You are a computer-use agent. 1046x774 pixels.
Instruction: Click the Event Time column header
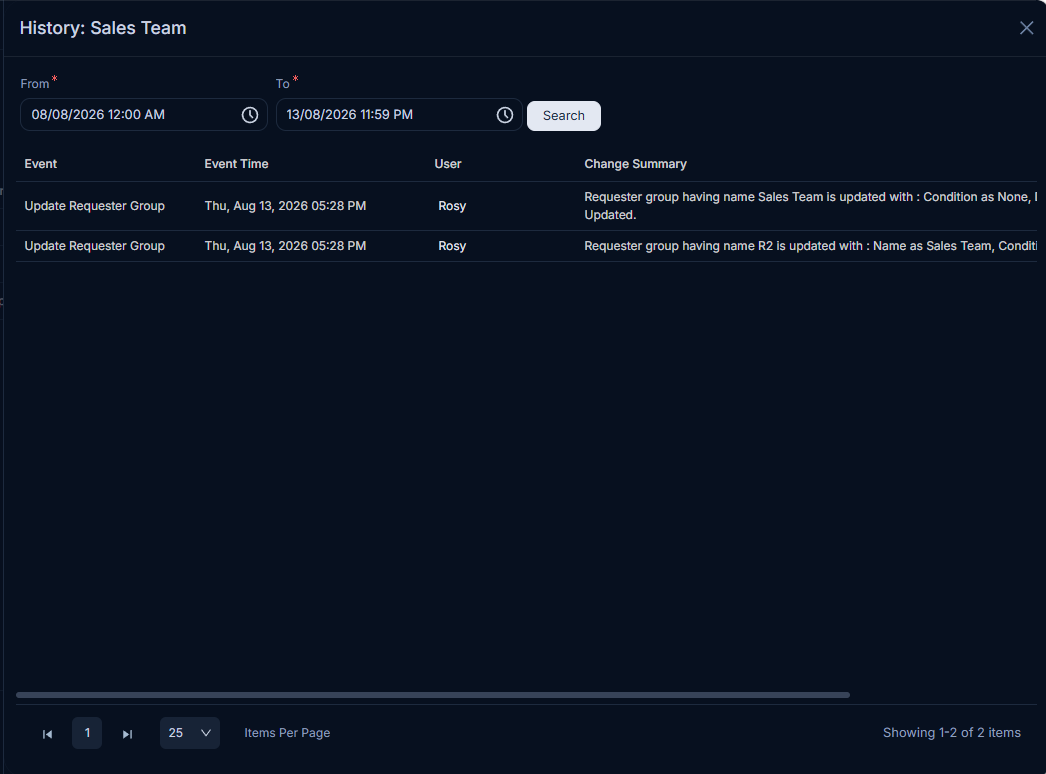coord(236,163)
